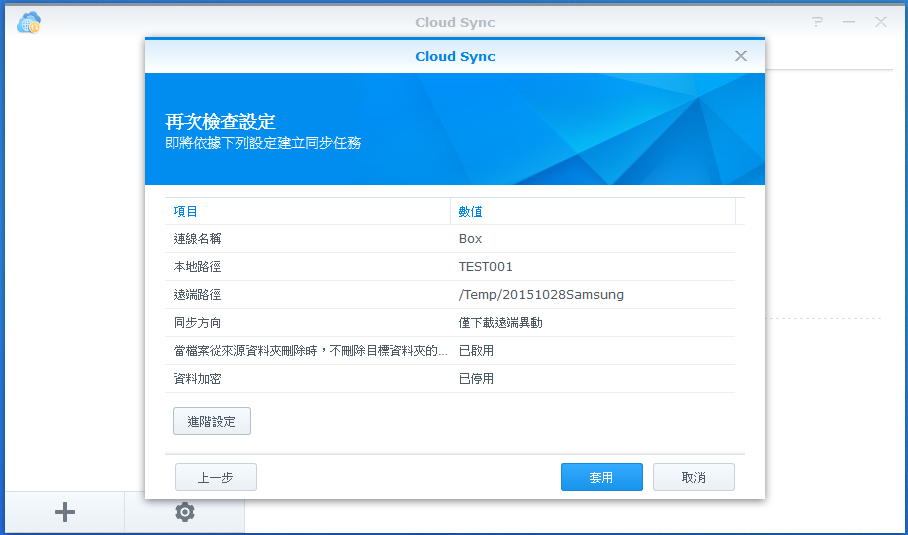Click the Cloud Sync app logo icon

coord(29,23)
